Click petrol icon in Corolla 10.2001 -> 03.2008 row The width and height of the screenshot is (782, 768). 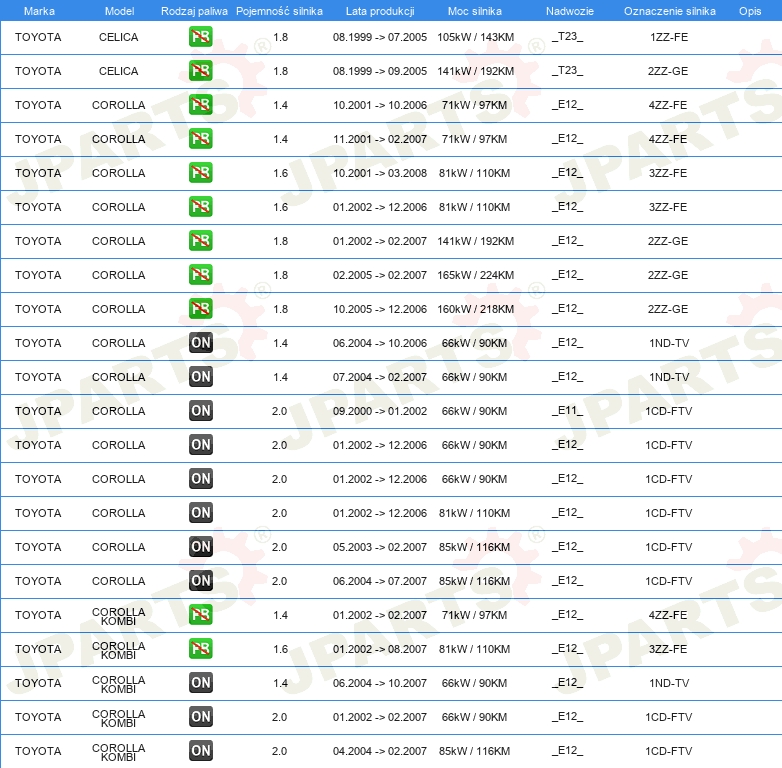coord(200,173)
